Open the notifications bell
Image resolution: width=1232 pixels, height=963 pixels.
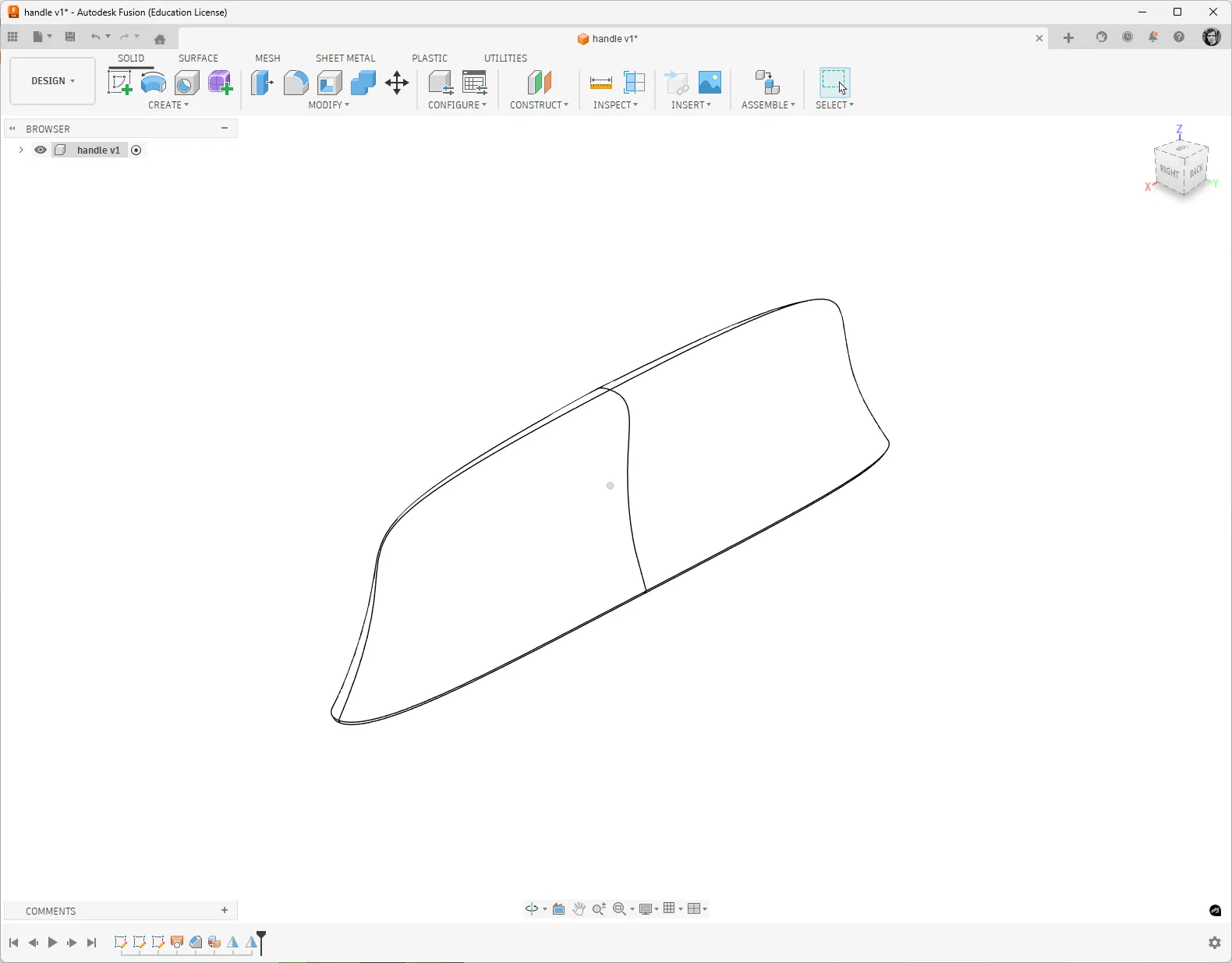(1153, 37)
